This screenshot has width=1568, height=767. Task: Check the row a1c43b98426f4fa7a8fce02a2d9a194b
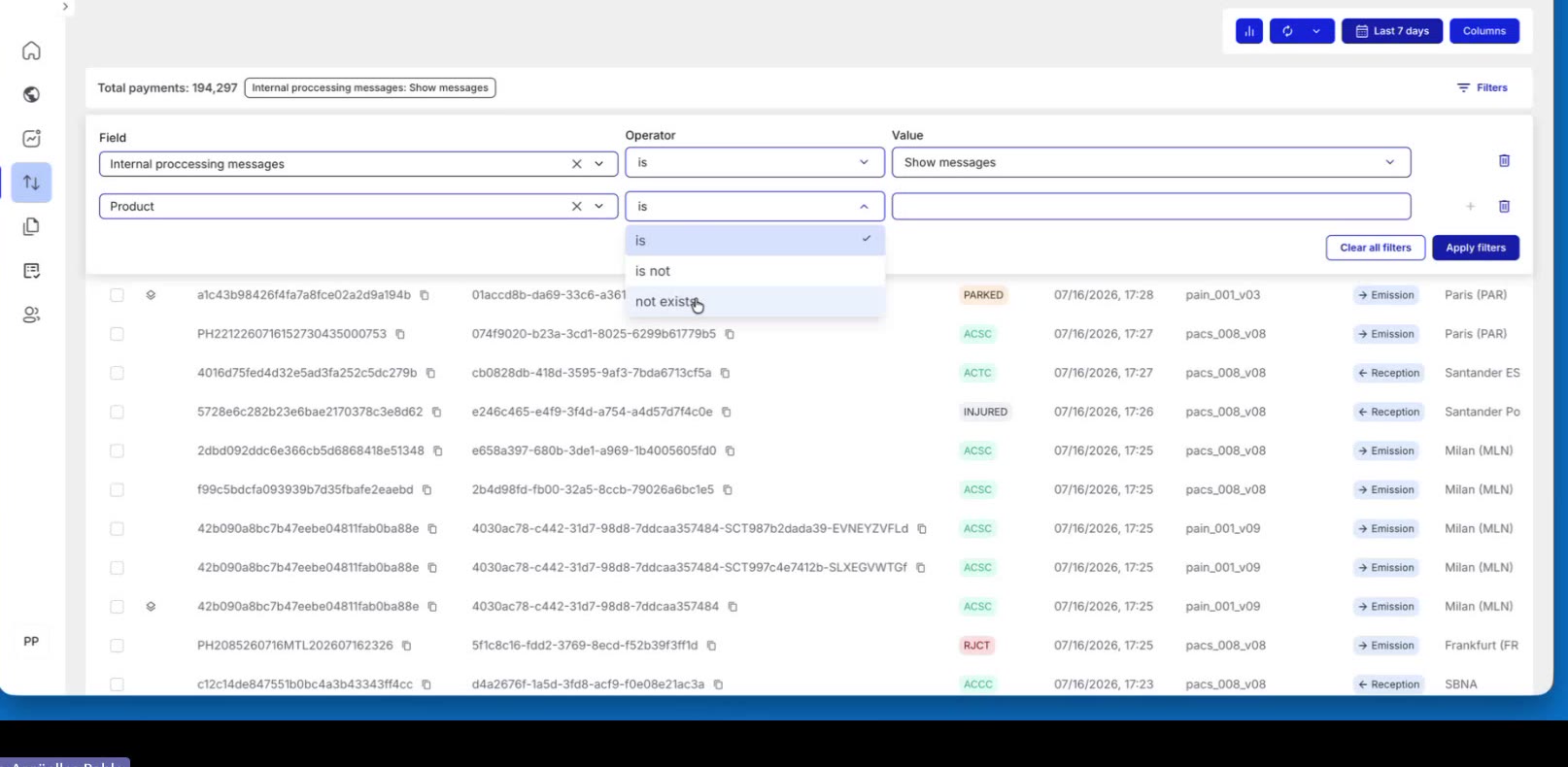pos(117,295)
